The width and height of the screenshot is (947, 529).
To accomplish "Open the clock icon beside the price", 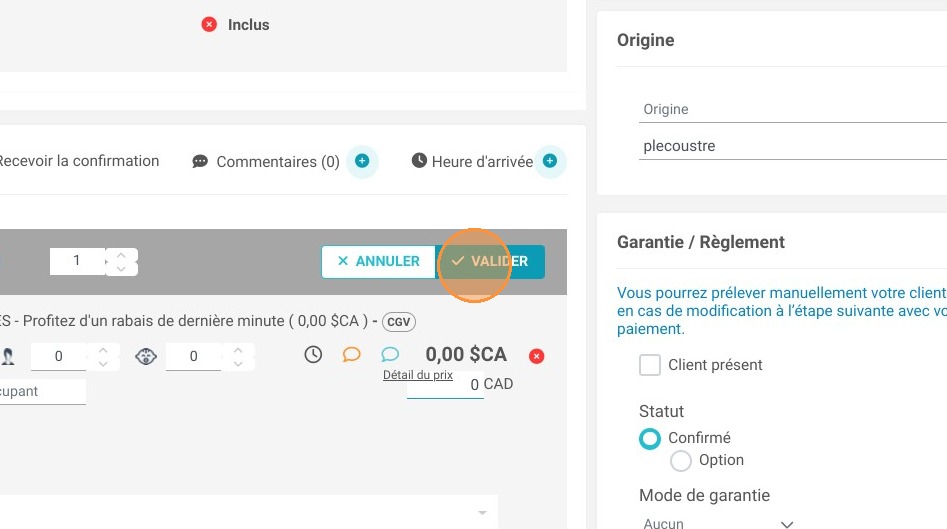I will [x=313, y=354].
